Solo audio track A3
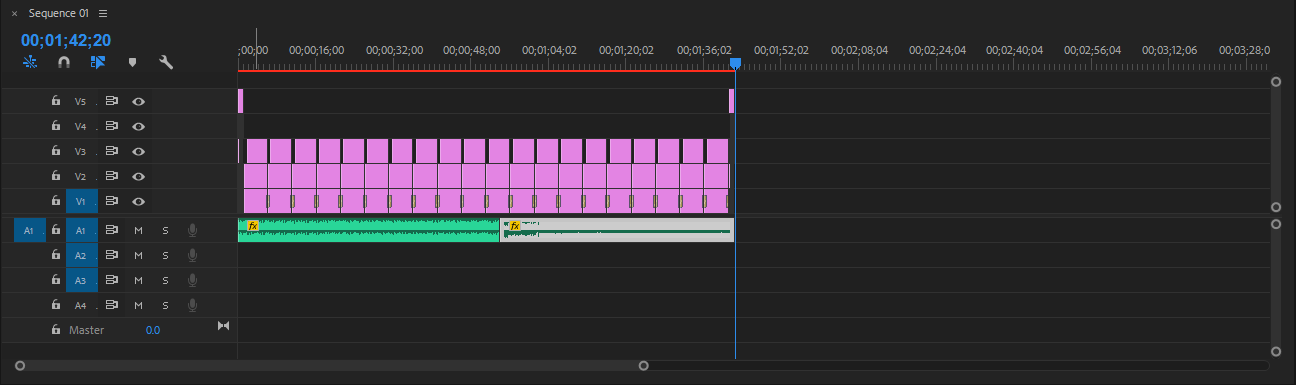 [x=165, y=280]
